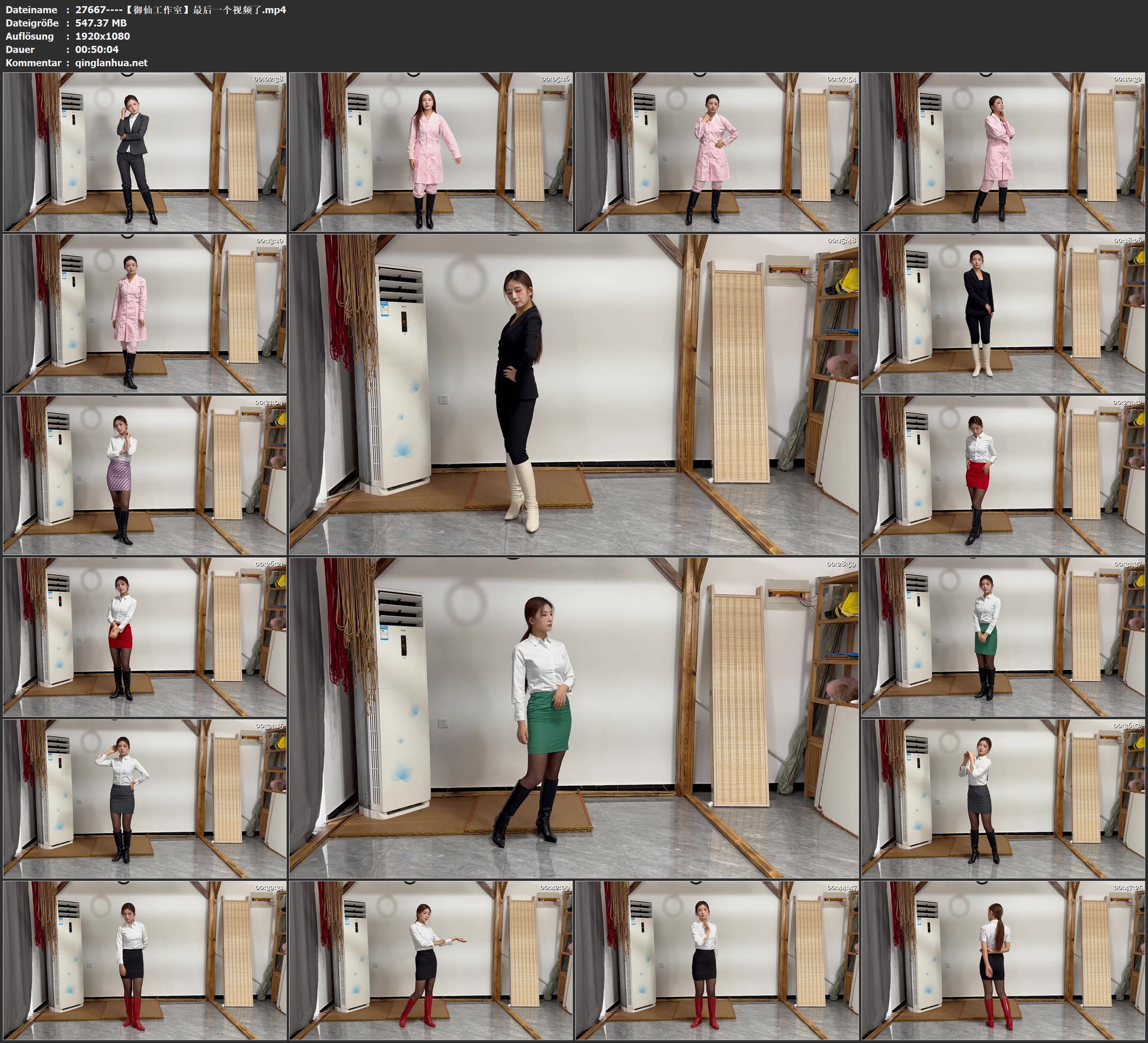This screenshot has width=1148, height=1043.
Task: Select the thumbnail at 00:07:54
Action: (x=716, y=151)
